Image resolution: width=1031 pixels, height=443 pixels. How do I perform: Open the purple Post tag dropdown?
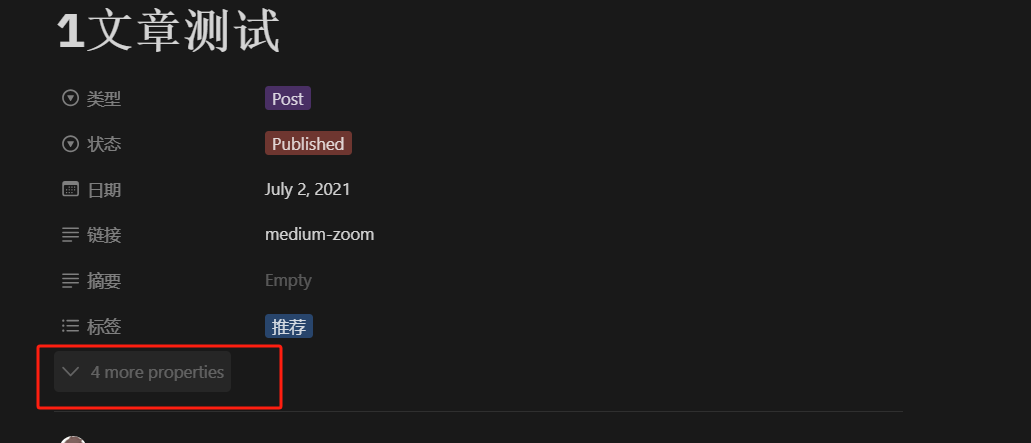click(288, 99)
